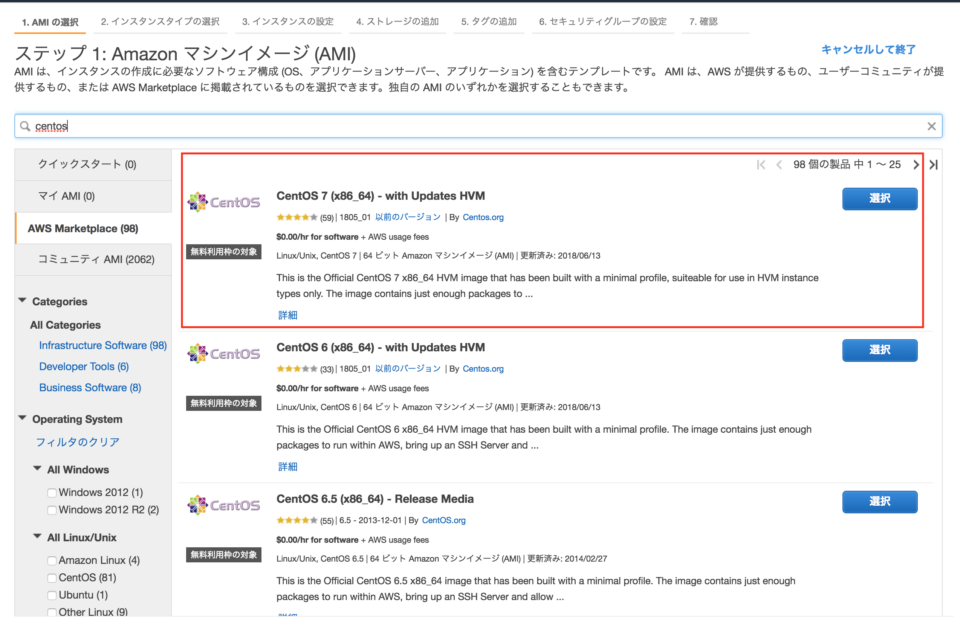This screenshot has height=637, width=960.
Task: Check the Windows 2012 (1) filter
Action: click(x=52, y=492)
